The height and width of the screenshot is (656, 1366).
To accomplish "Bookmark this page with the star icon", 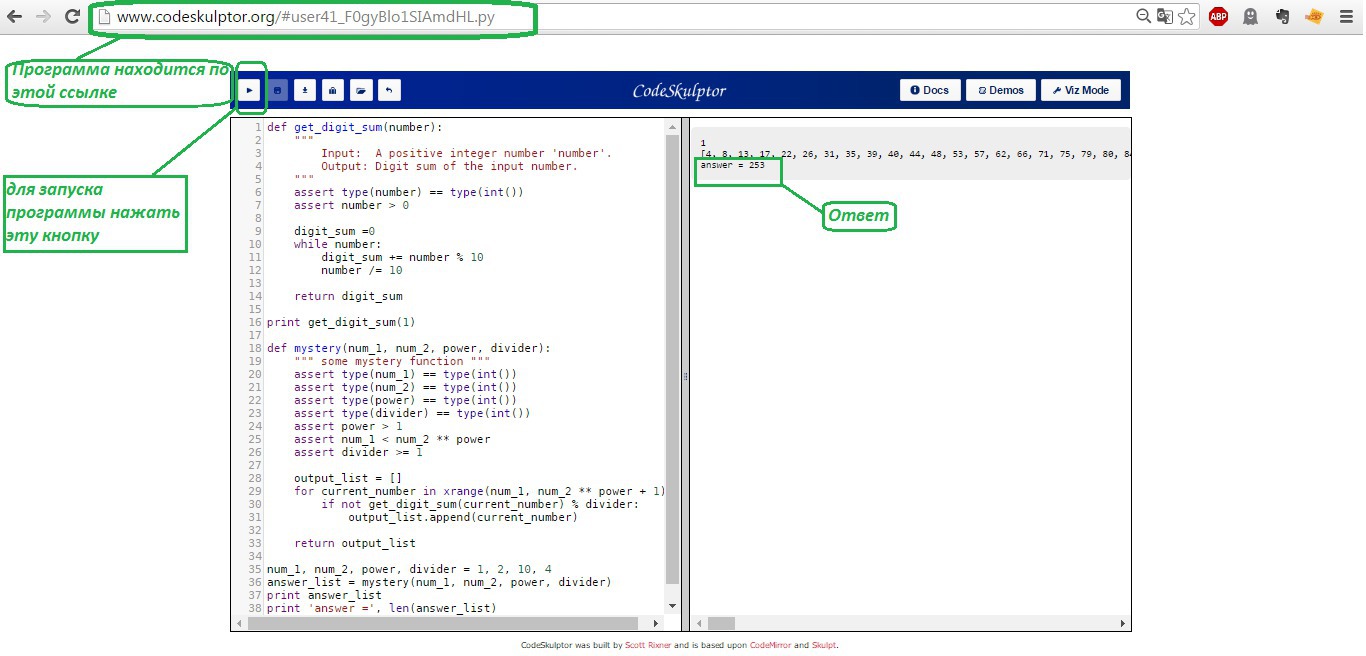I will pos(1187,16).
